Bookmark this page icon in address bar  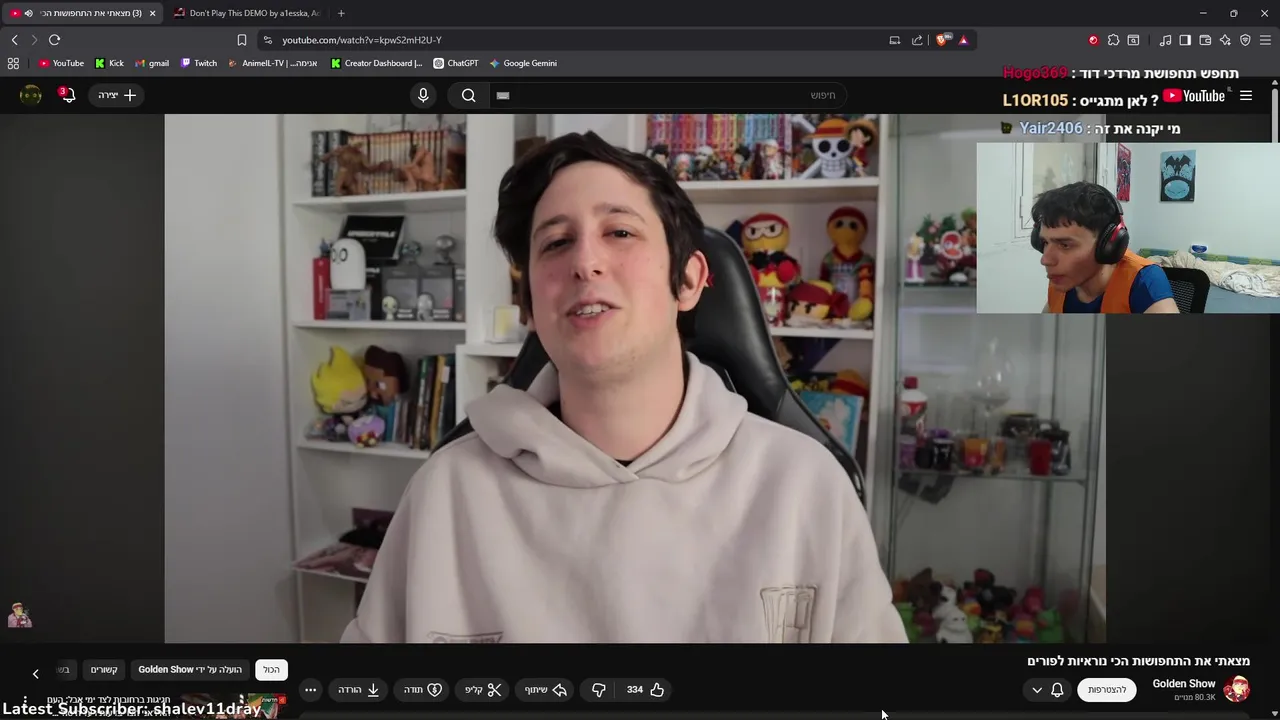click(241, 40)
